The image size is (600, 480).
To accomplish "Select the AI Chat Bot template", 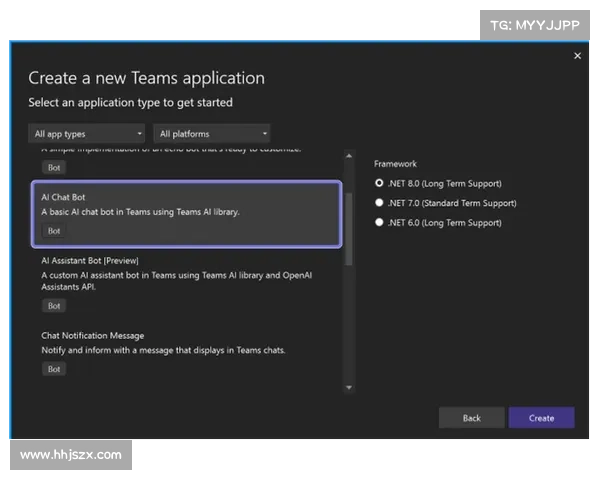I will [187, 214].
